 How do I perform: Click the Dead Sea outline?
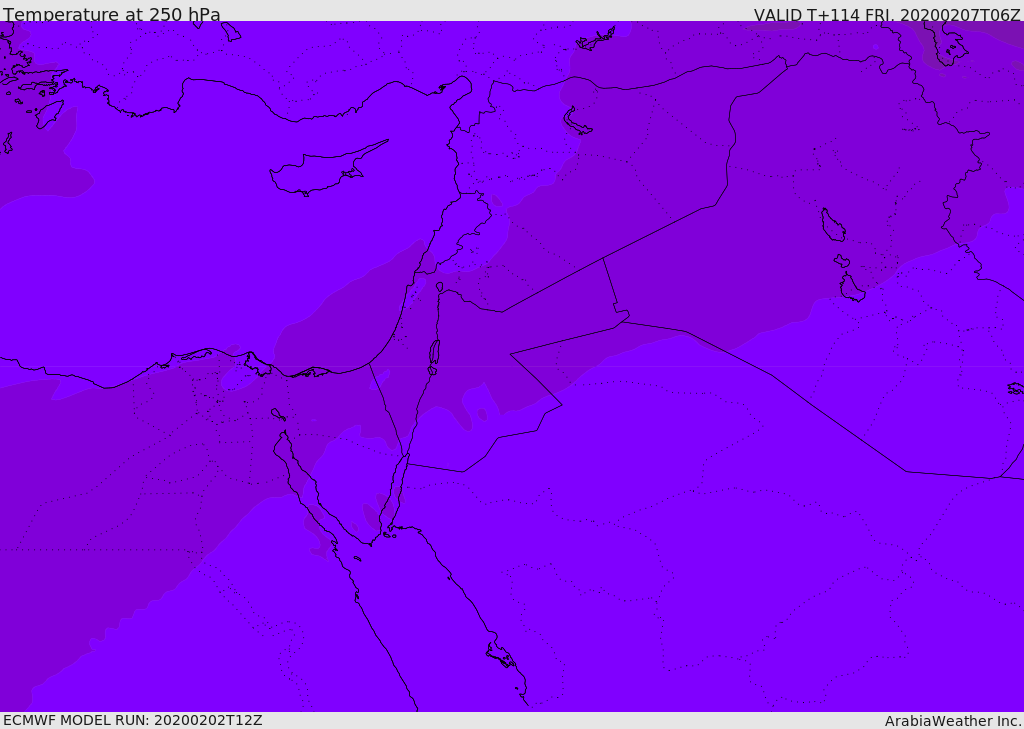[x=434, y=353]
